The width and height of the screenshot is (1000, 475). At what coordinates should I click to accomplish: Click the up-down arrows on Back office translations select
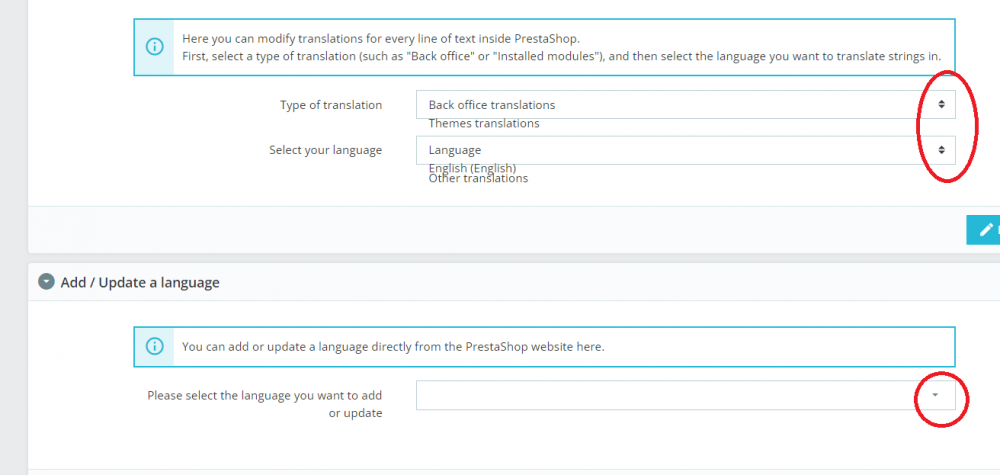940,104
